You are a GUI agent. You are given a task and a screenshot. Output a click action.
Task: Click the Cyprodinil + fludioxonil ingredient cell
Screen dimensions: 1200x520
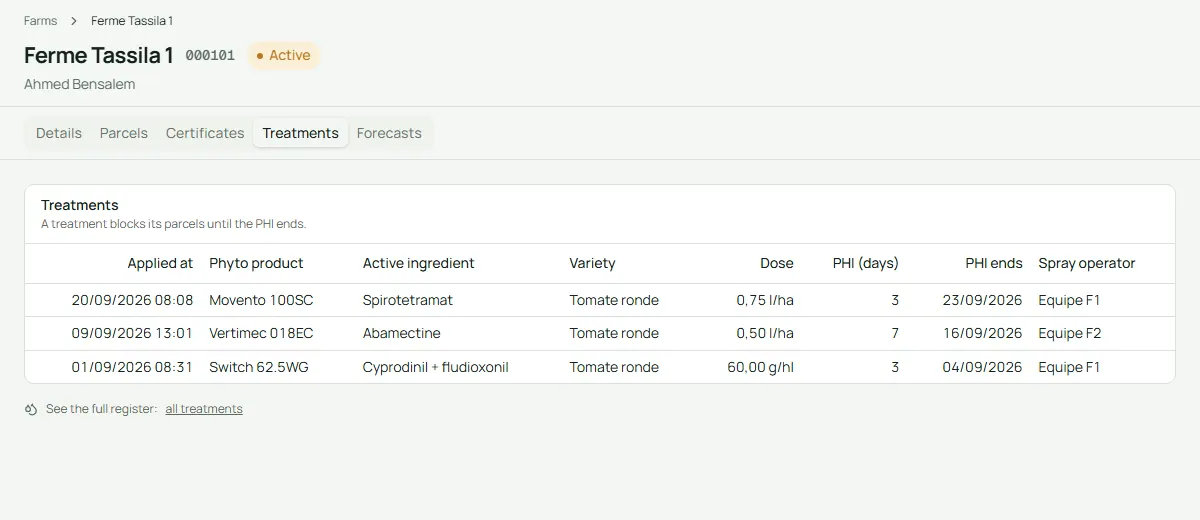click(x=436, y=367)
